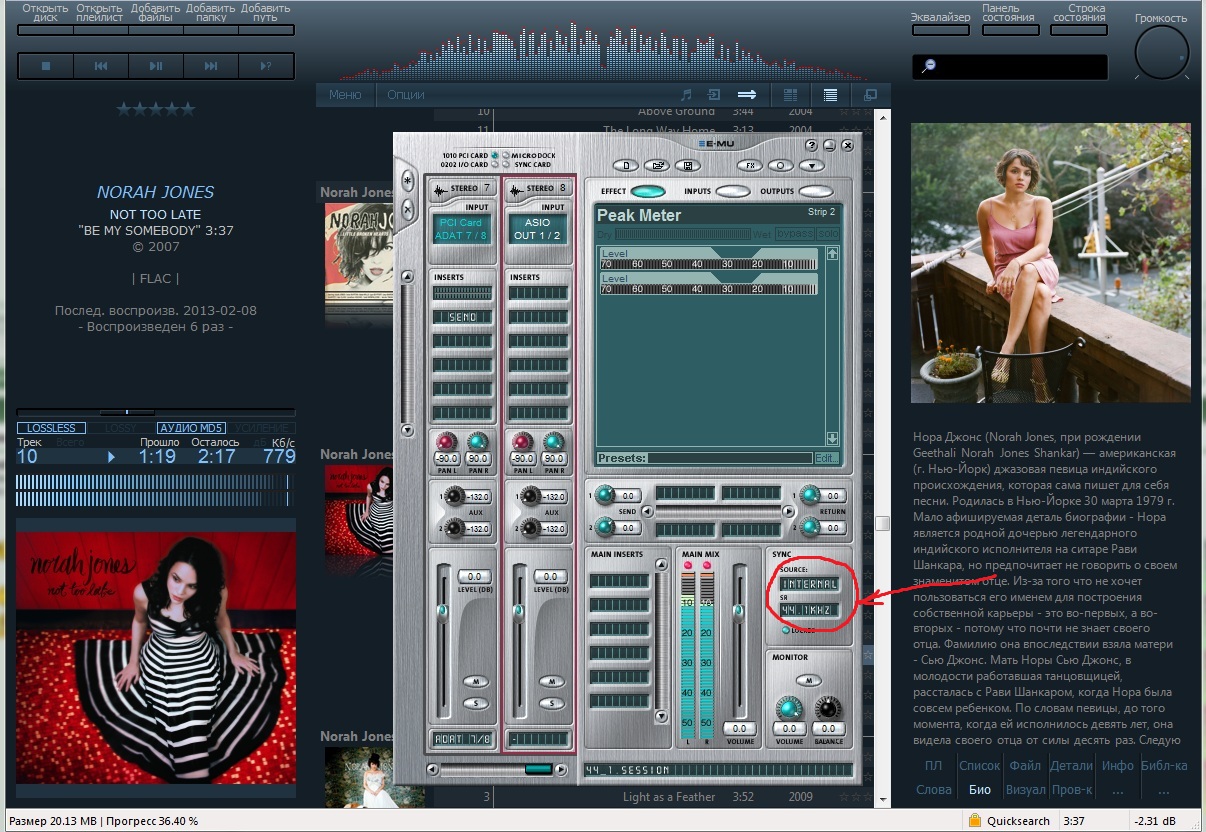Click the Open Session icon in E-MU mixer

656,165
